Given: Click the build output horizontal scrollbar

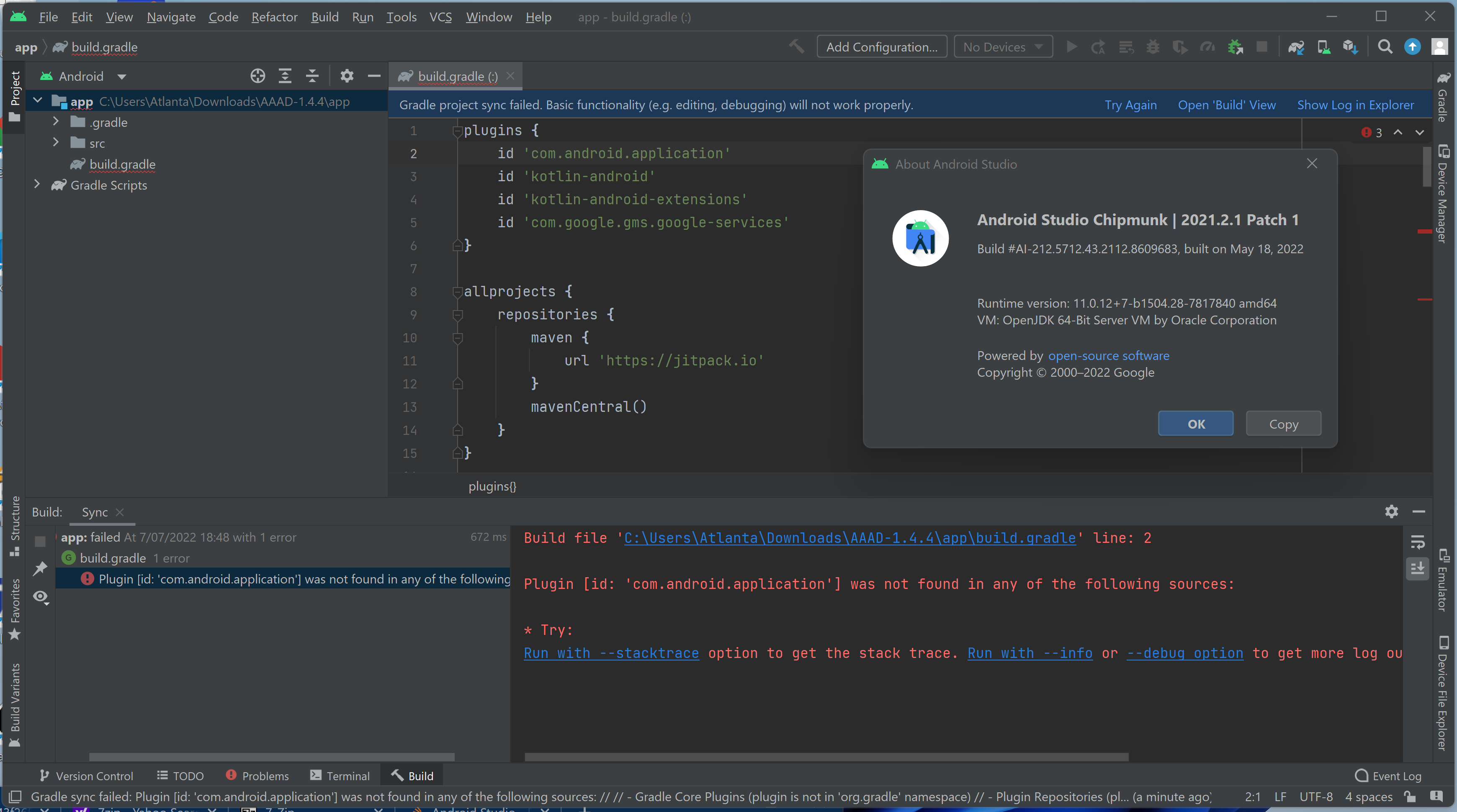Looking at the screenshot, I should tap(826, 757).
